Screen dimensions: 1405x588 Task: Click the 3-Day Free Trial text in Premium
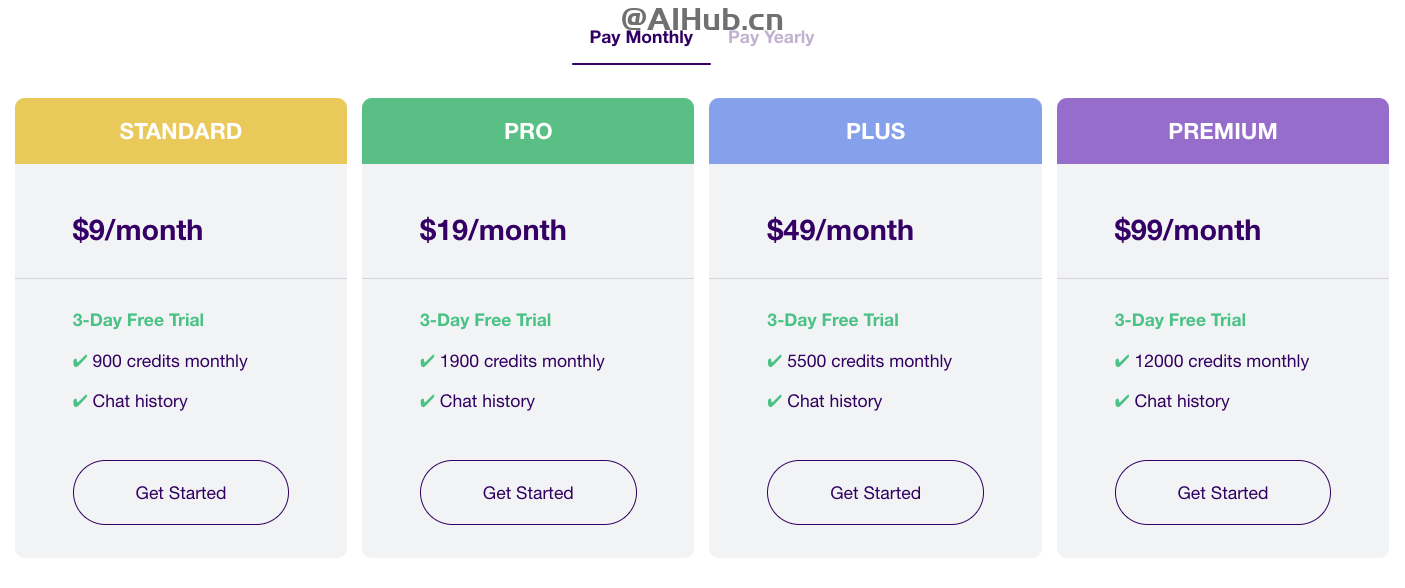tap(1180, 320)
